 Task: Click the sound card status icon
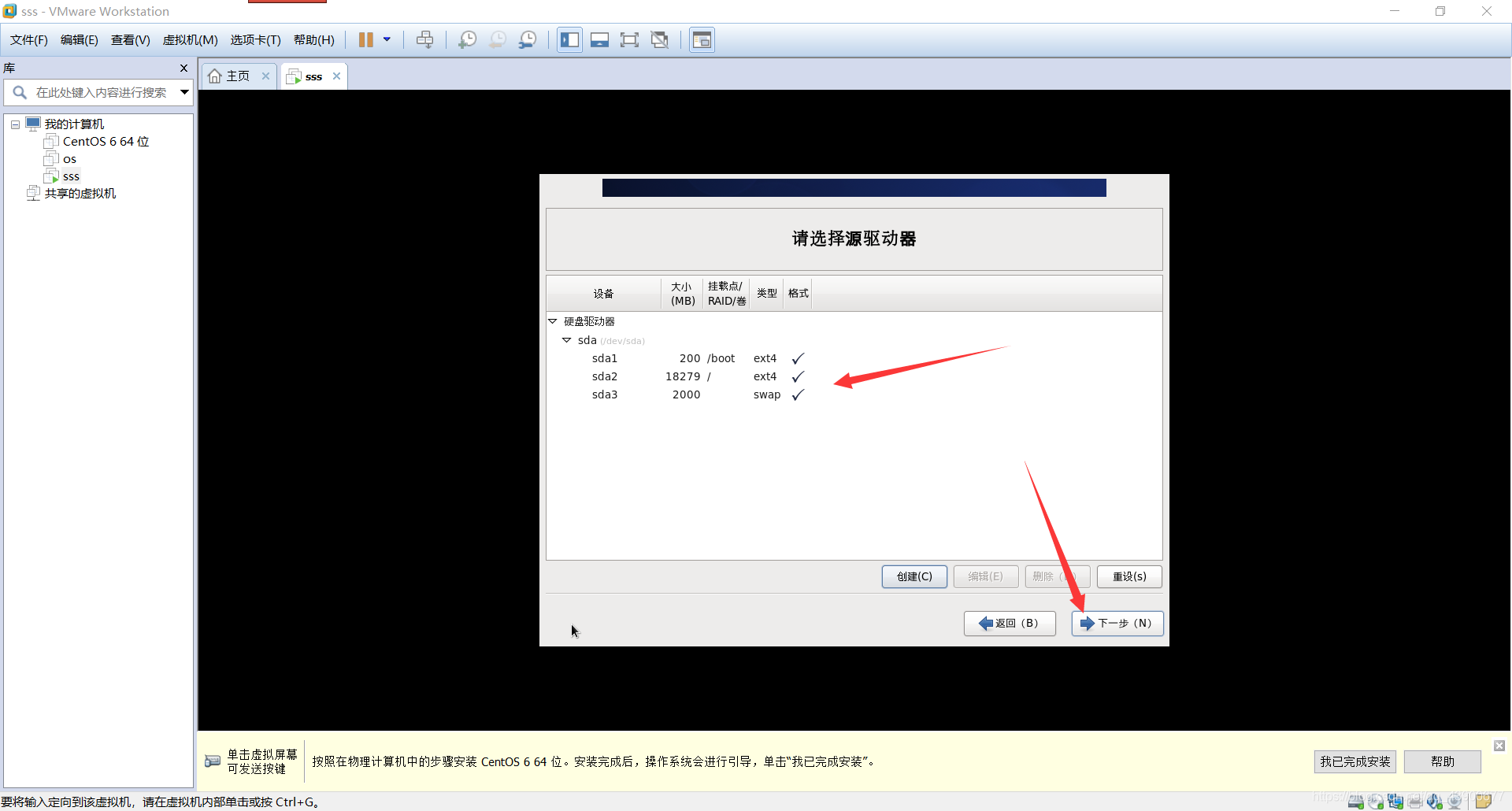[x=1435, y=802]
